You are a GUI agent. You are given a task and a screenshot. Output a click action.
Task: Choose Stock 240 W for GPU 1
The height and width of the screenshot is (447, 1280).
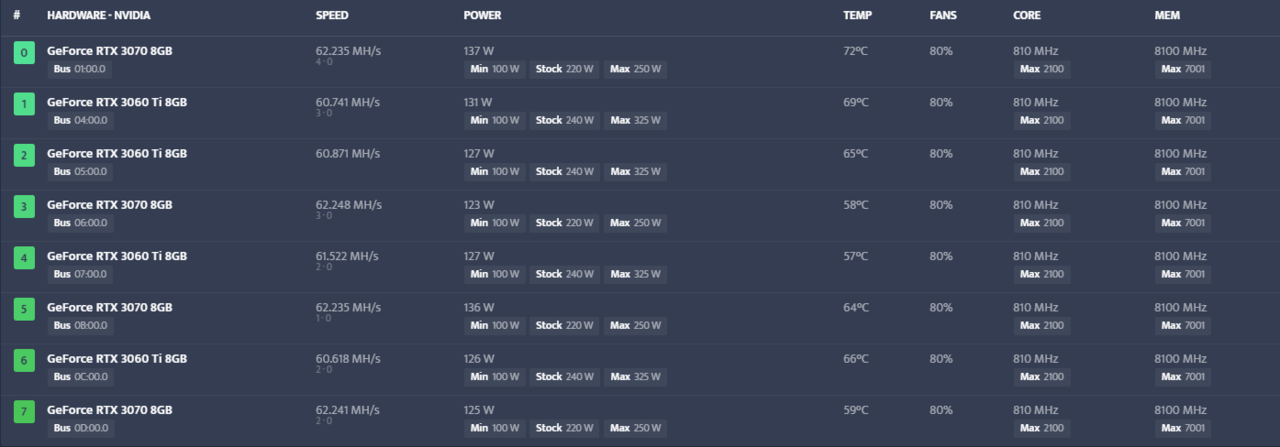coord(563,120)
